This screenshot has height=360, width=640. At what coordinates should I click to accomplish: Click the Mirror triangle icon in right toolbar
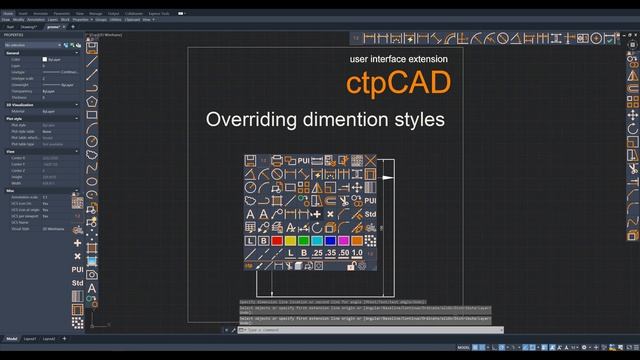[633, 76]
